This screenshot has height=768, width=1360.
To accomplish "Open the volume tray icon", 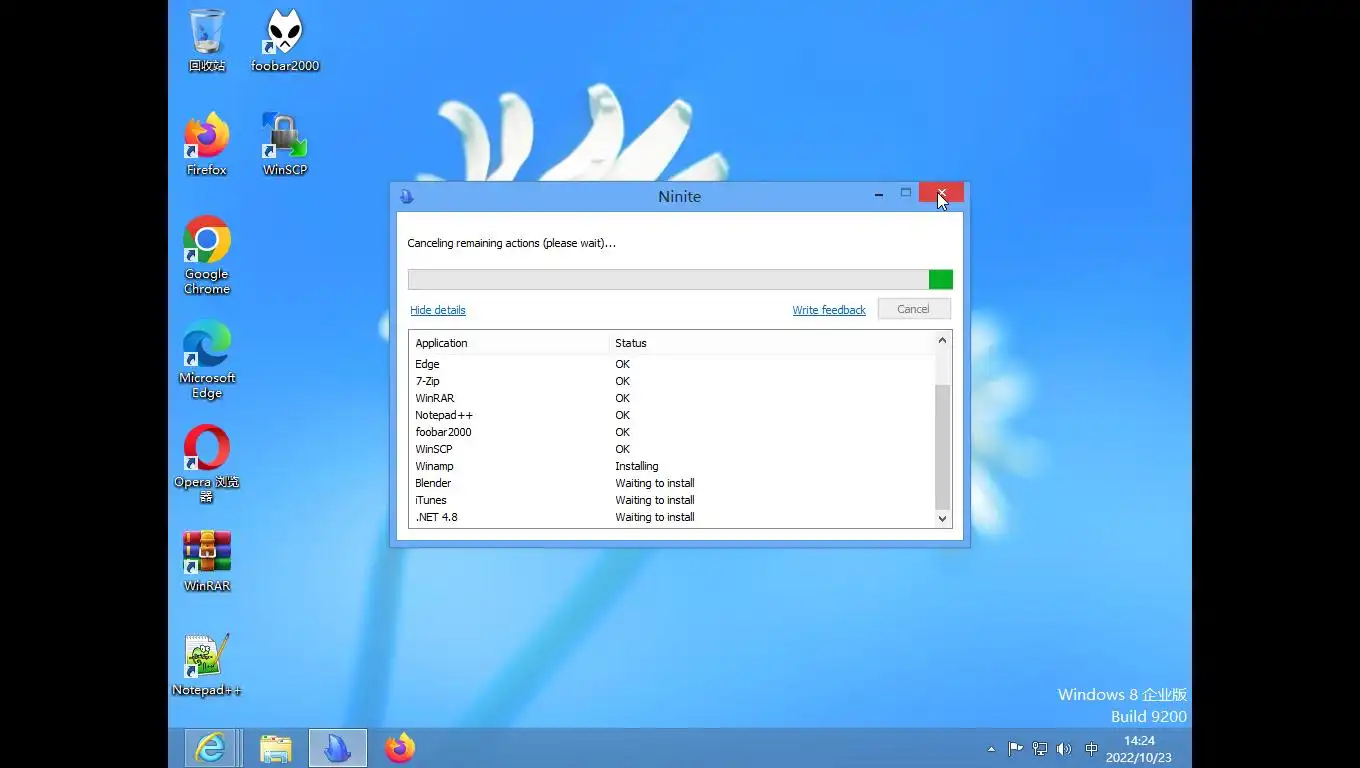I will point(1064,749).
